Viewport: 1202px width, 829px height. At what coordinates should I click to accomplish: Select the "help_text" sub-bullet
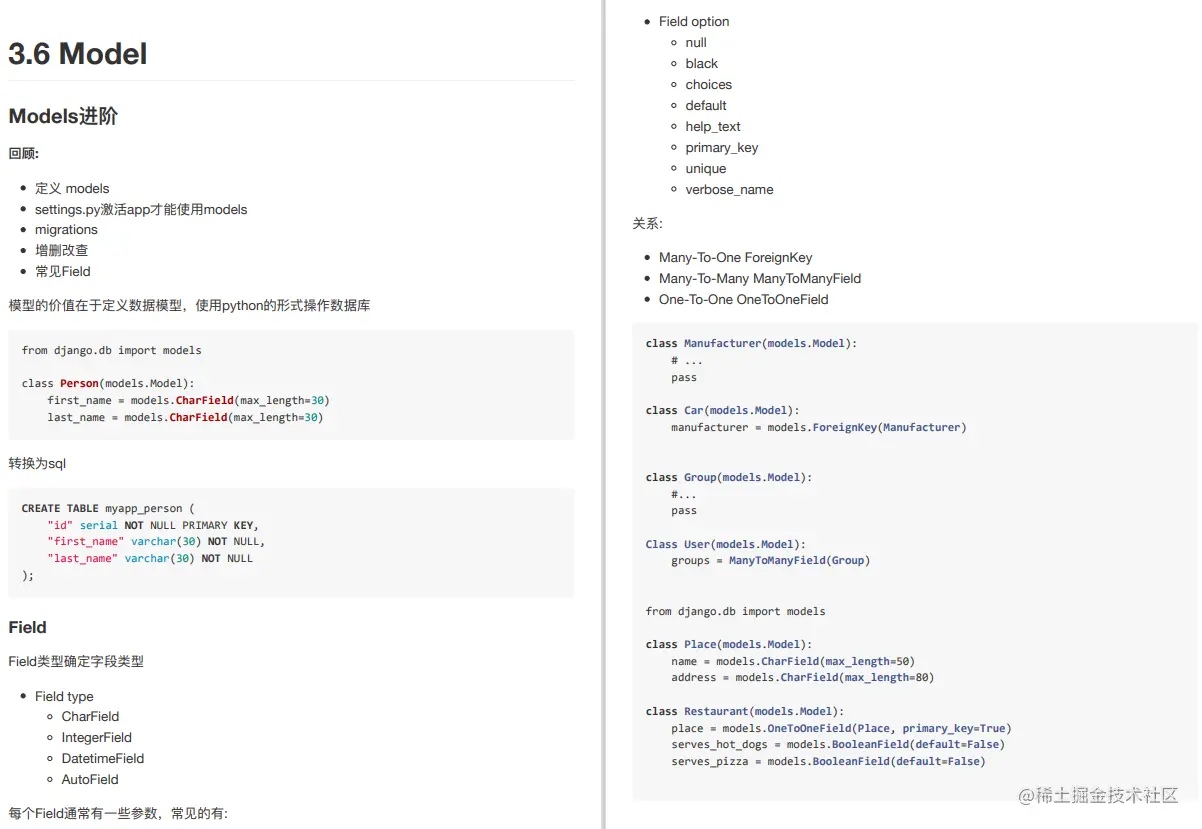point(713,126)
